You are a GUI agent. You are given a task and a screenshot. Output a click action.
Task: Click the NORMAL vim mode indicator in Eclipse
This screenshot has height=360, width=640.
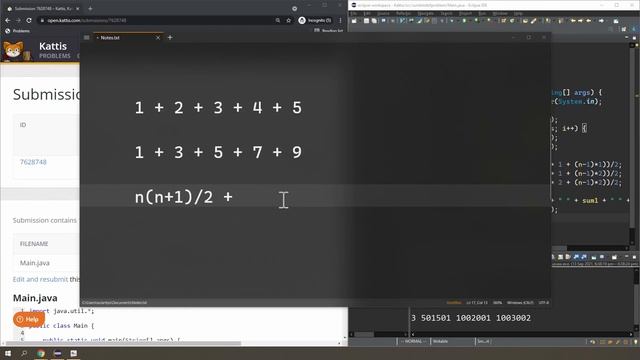413,341
